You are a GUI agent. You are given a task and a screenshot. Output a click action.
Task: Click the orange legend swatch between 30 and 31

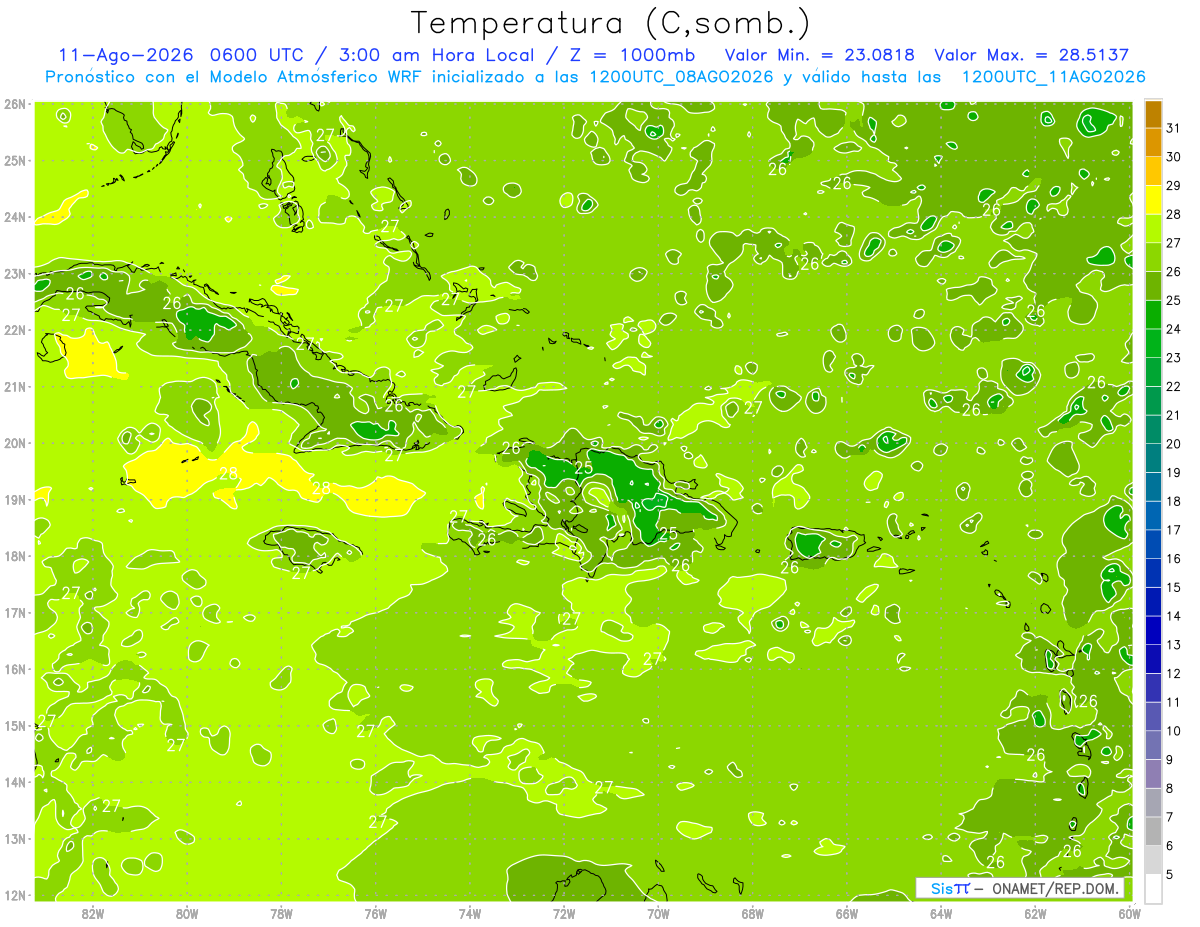tap(1153, 142)
